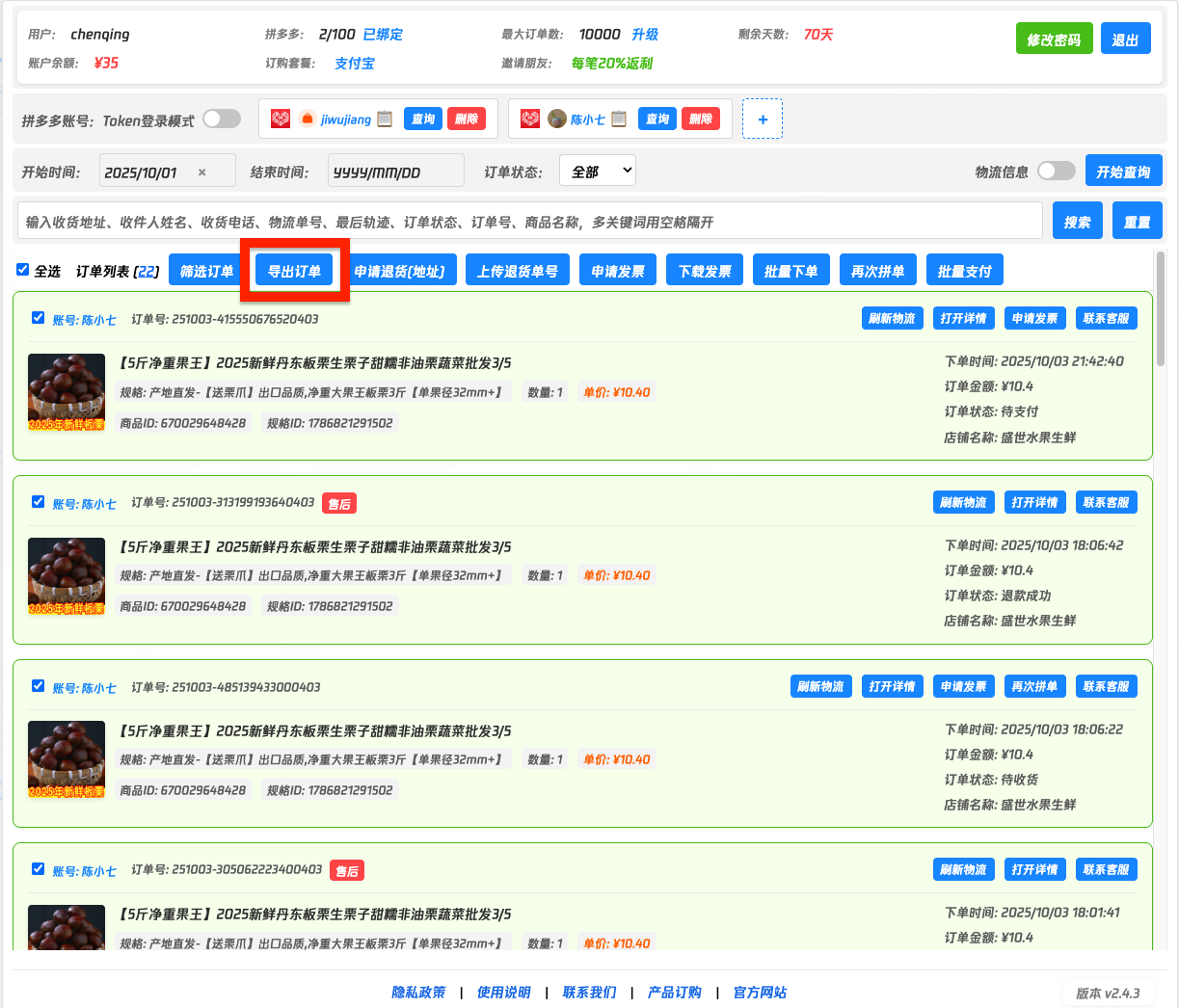Clear the start date with the × icon
Image resolution: width=1179 pixels, height=1008 pixels.
click(x=201, y=172)
